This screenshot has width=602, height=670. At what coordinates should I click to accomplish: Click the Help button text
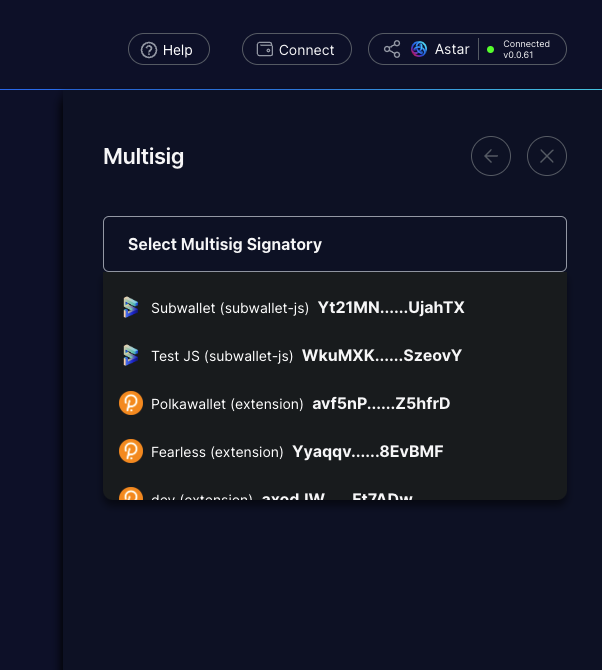[x=177, y=50]
